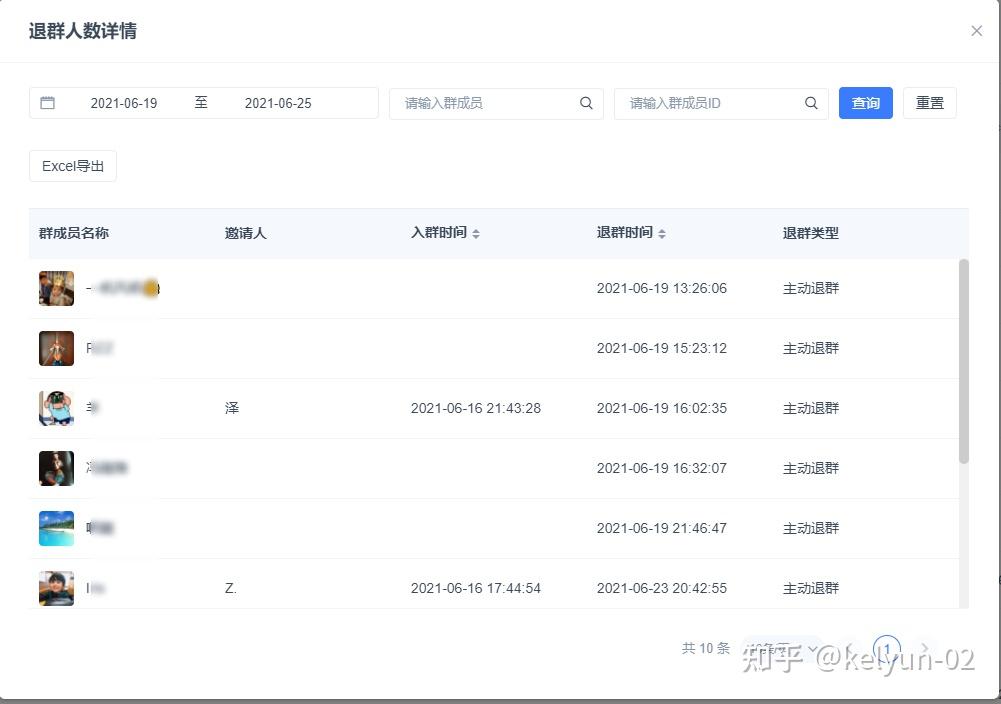Select page 1 in pagination
The image size is (1001, 704).
pos(886,648)
